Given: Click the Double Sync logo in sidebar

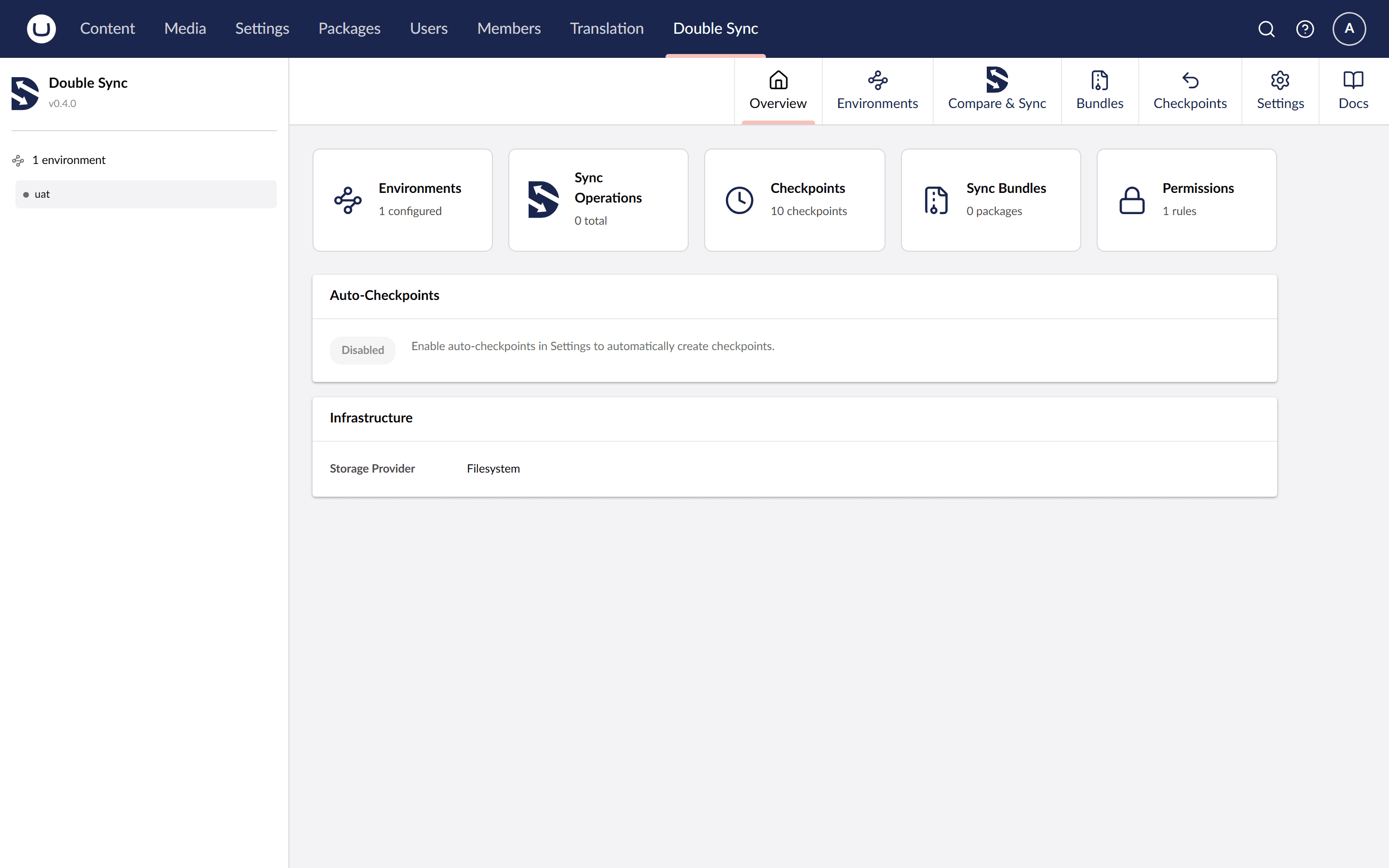Looking at the screenshot, I should pos(25,93).
